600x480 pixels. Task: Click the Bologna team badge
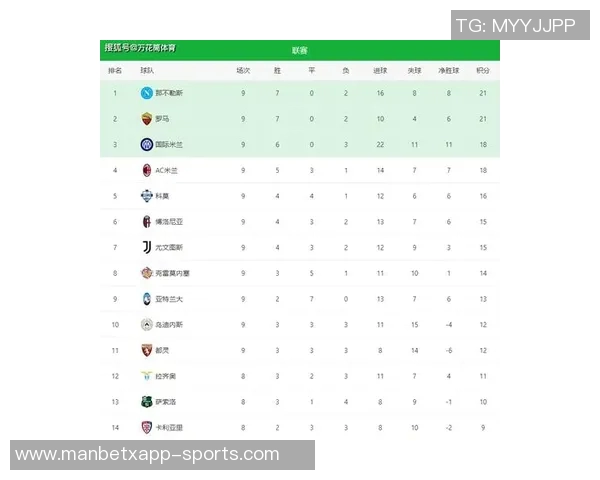point(146,221)
